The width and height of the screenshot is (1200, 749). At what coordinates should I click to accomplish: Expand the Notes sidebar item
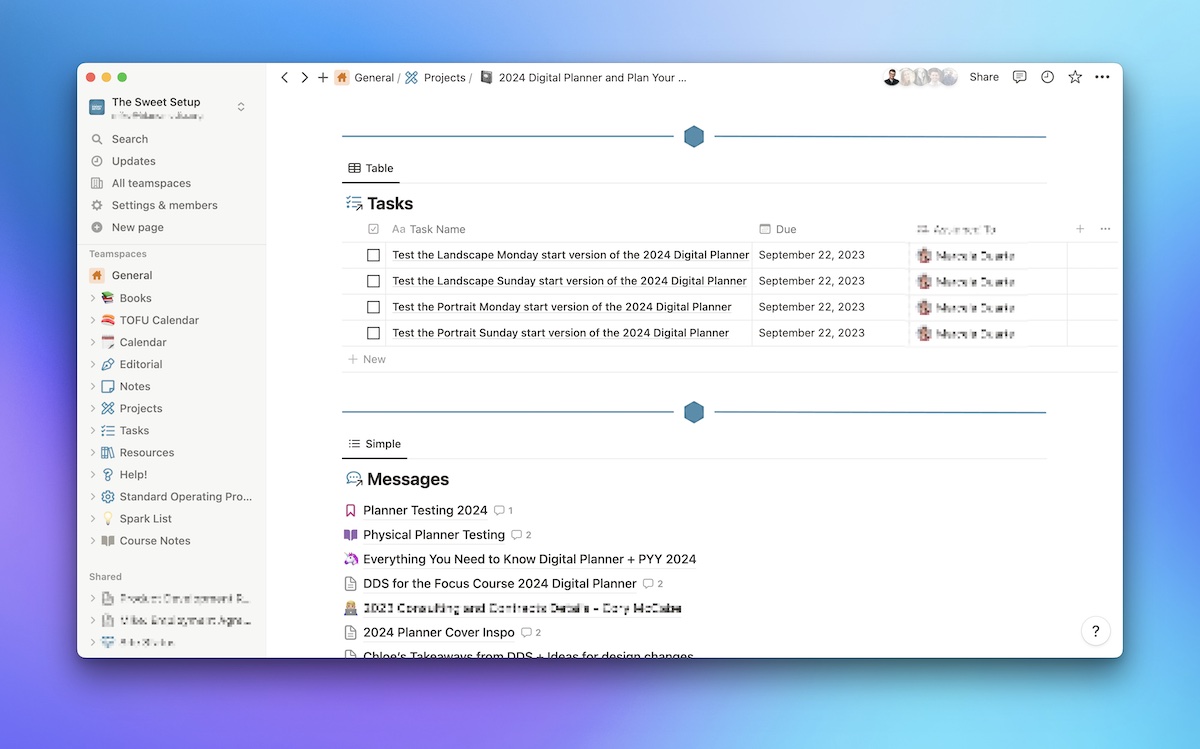pyautogui.click(x=93, y=386)
